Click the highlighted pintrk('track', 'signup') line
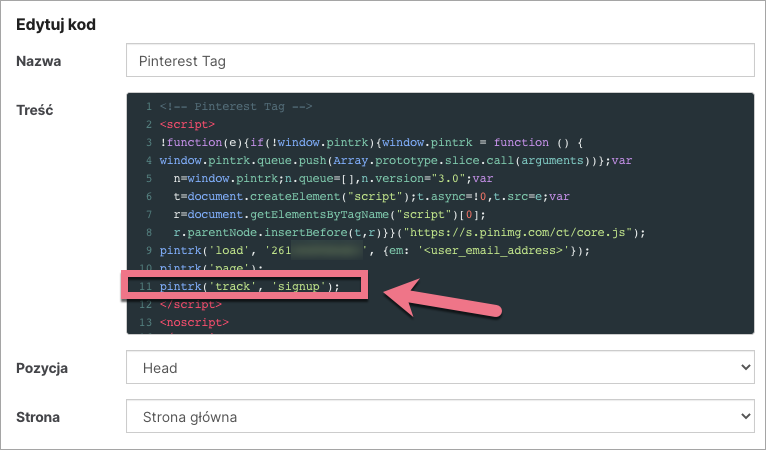This screenshot has height=450, width=766. 249,286
